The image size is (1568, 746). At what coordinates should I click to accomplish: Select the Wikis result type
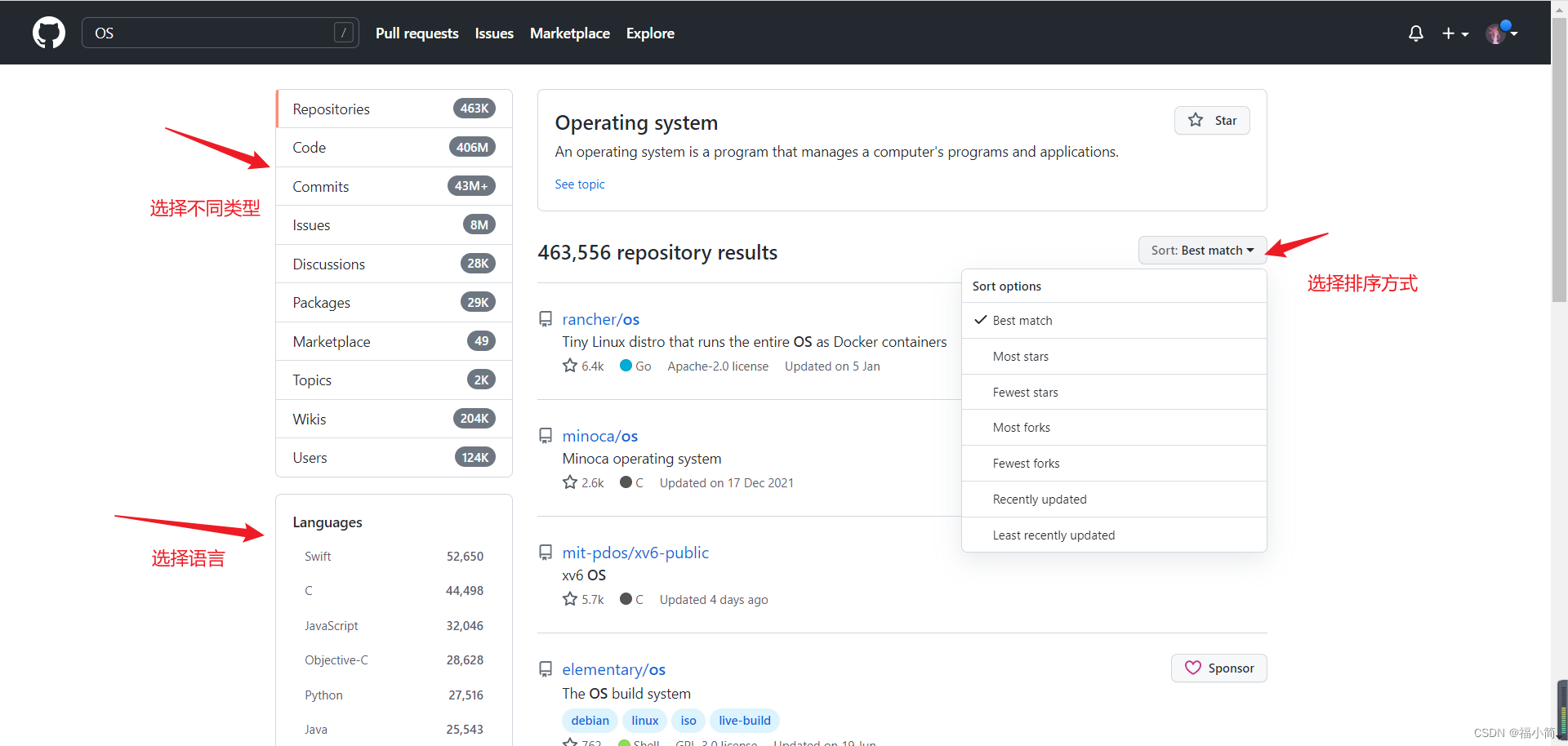(394, 419)
